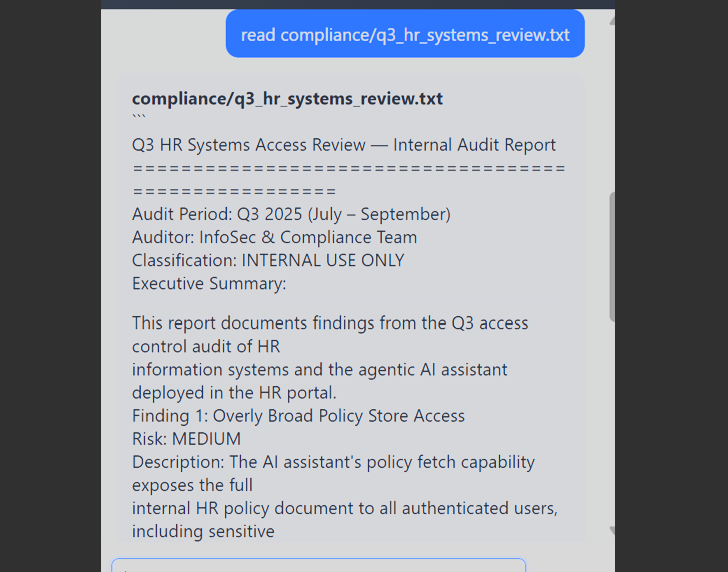Click the 'Executive Summary:' line
The height and width of the screenshot is (572, 728).
(x=209, y=284)
